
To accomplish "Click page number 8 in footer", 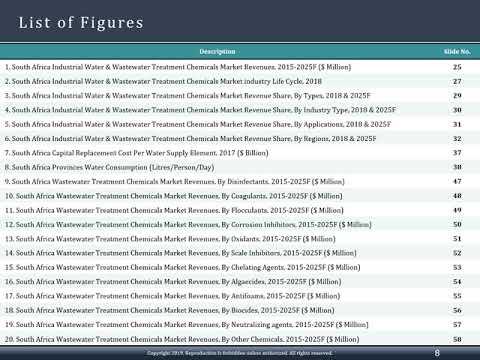I will tap(437, 353).
